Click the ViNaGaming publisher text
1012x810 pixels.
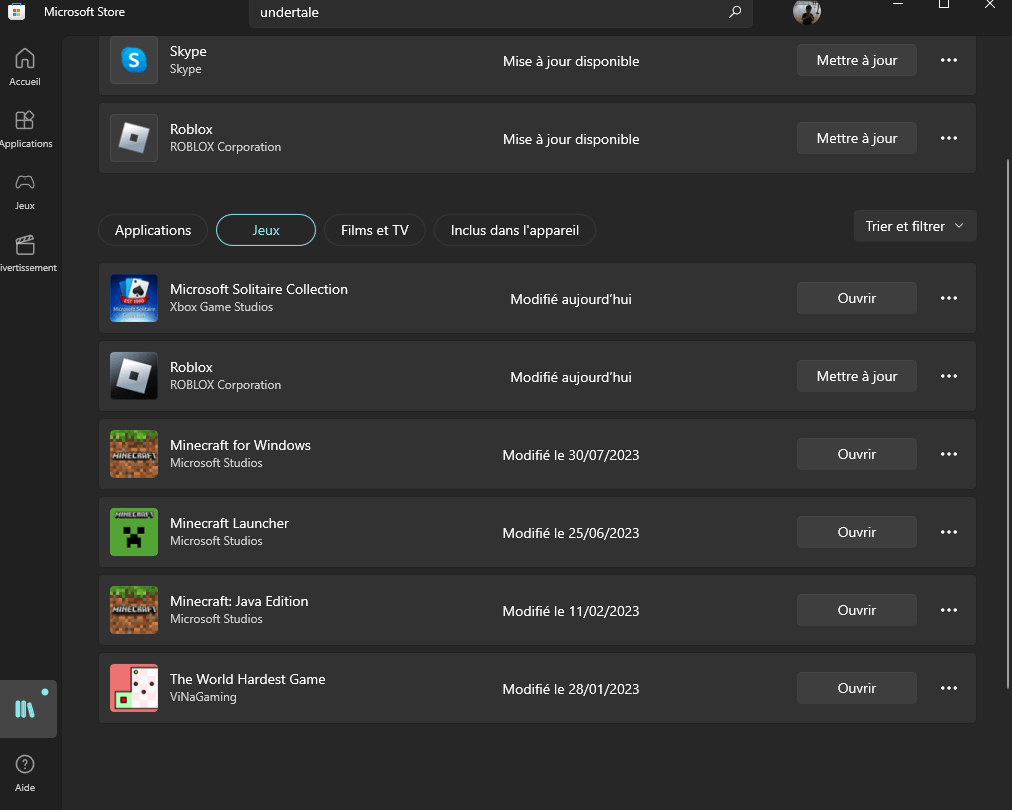coord(203,697)
